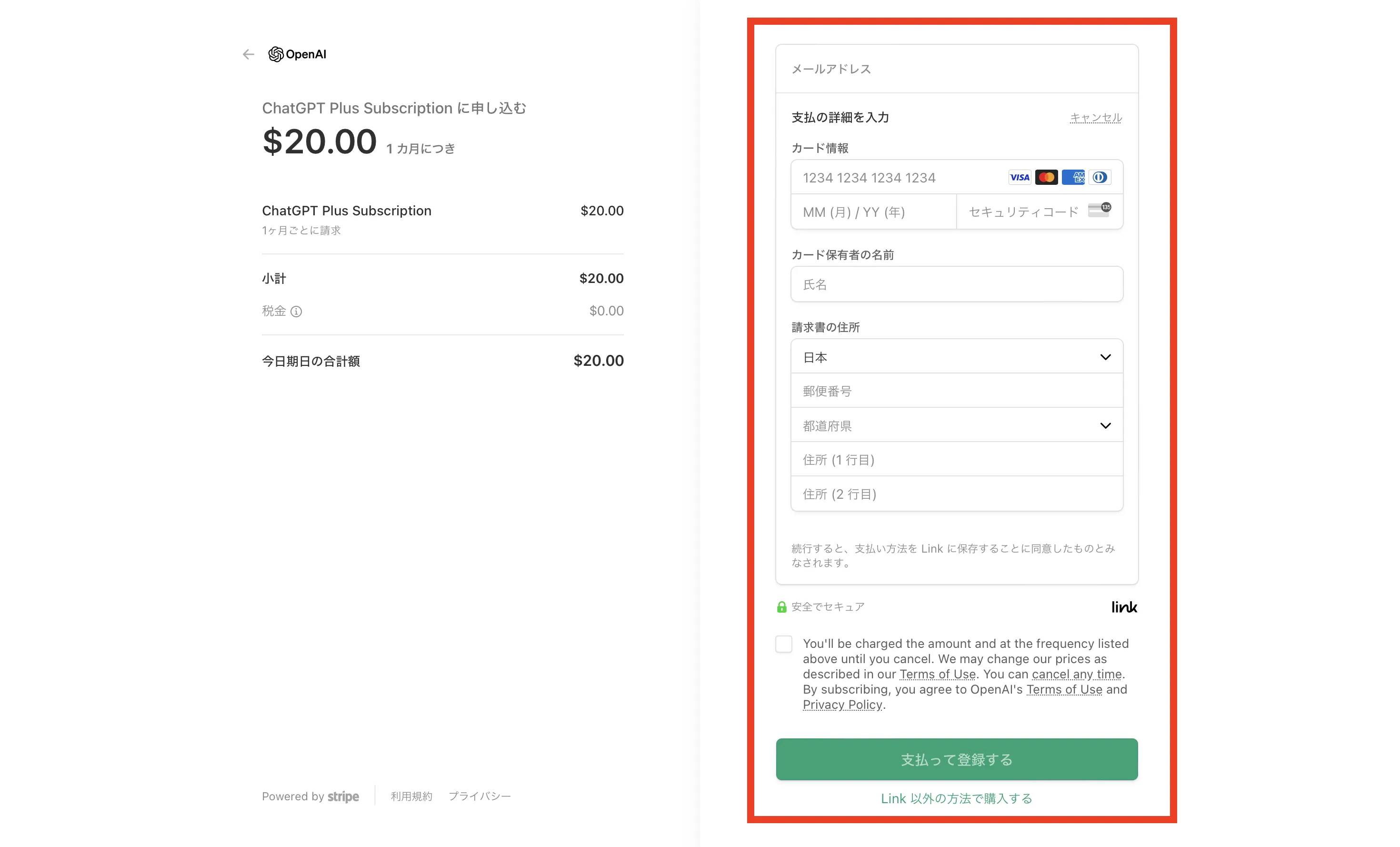Screen dimensions: 1400x847
Task: Click the tax info icon beside 税金
Action: pos(296,312)
